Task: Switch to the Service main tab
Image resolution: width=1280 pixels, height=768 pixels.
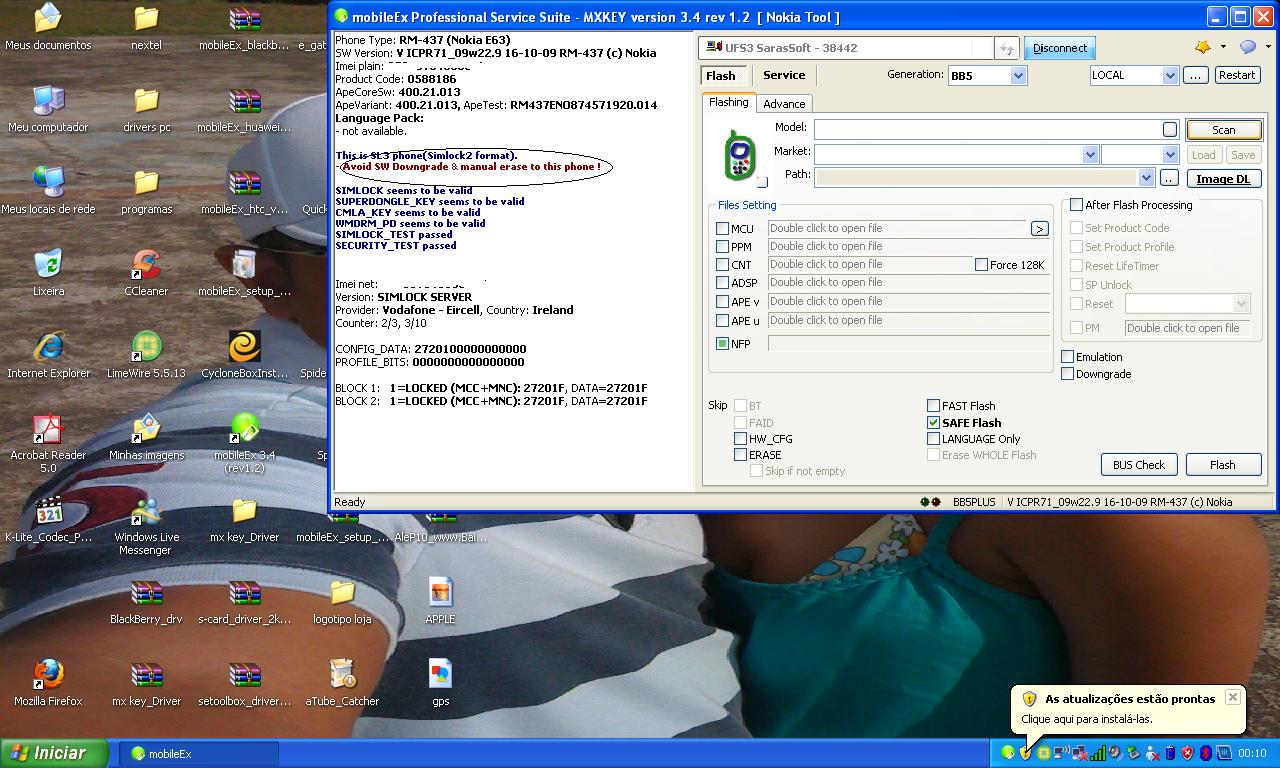Action: [784, 75]
